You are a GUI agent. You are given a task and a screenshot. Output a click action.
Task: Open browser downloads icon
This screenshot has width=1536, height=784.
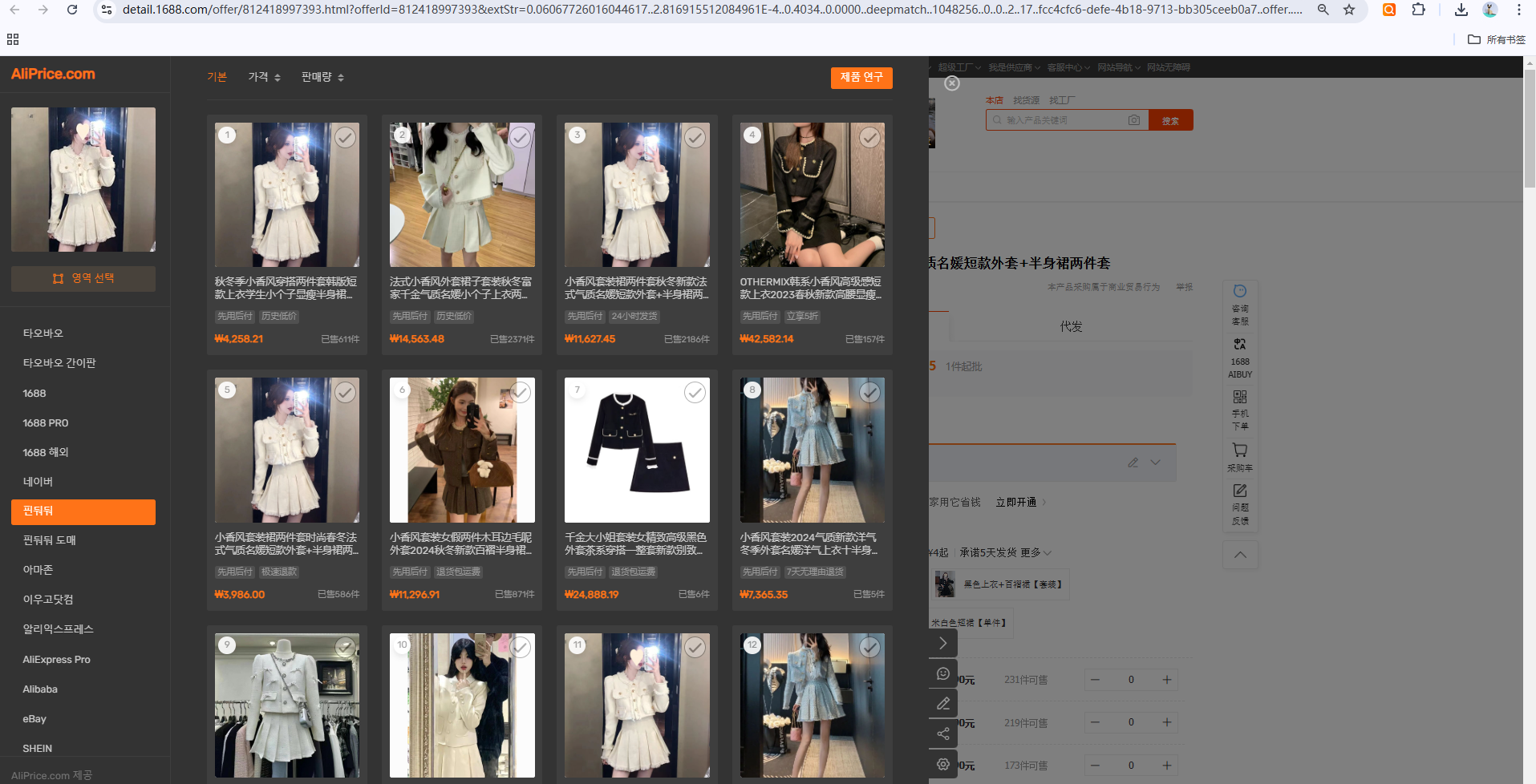pyautogui.click(x=1461, y=10)
